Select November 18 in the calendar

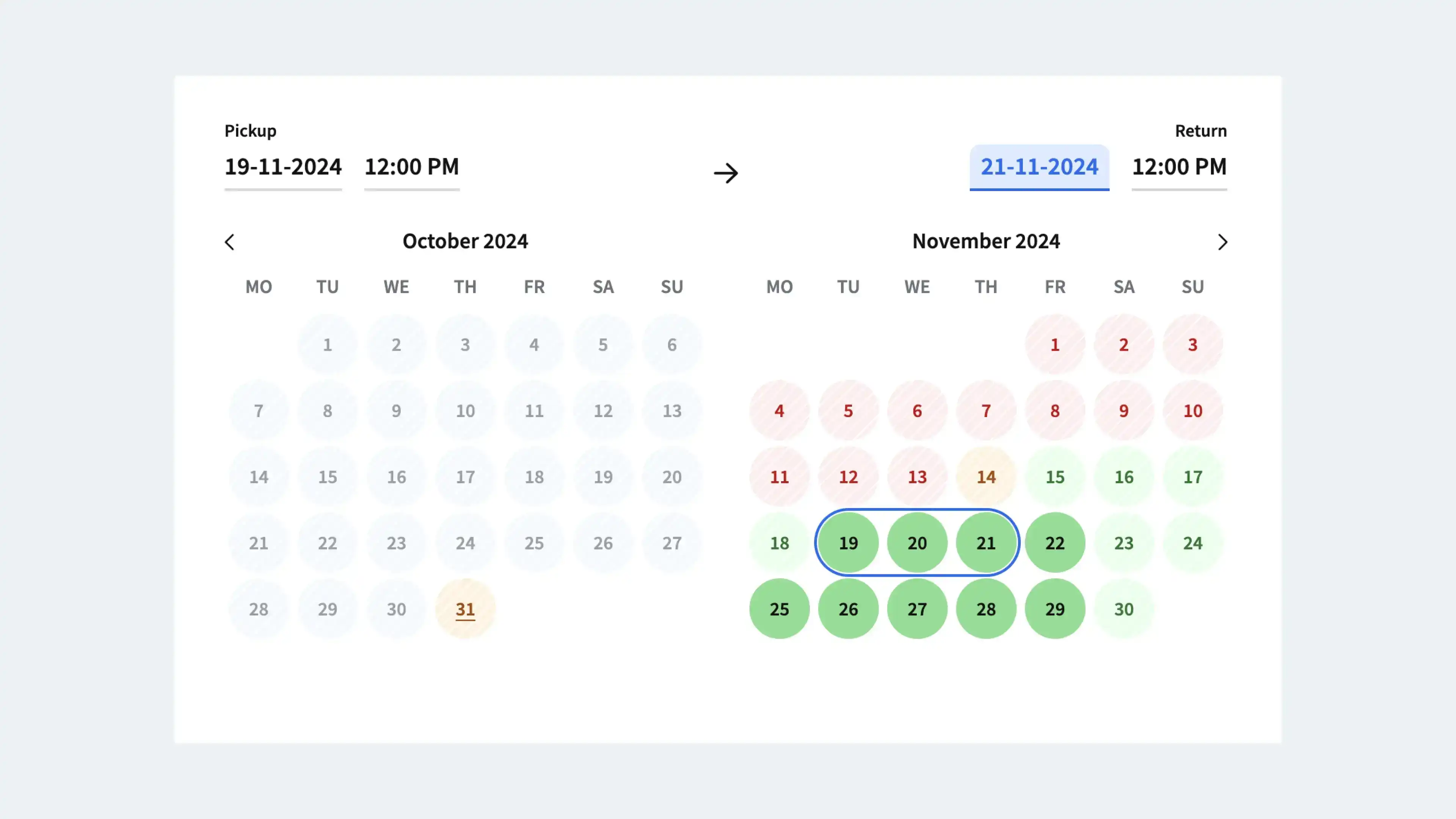(780, 543)
